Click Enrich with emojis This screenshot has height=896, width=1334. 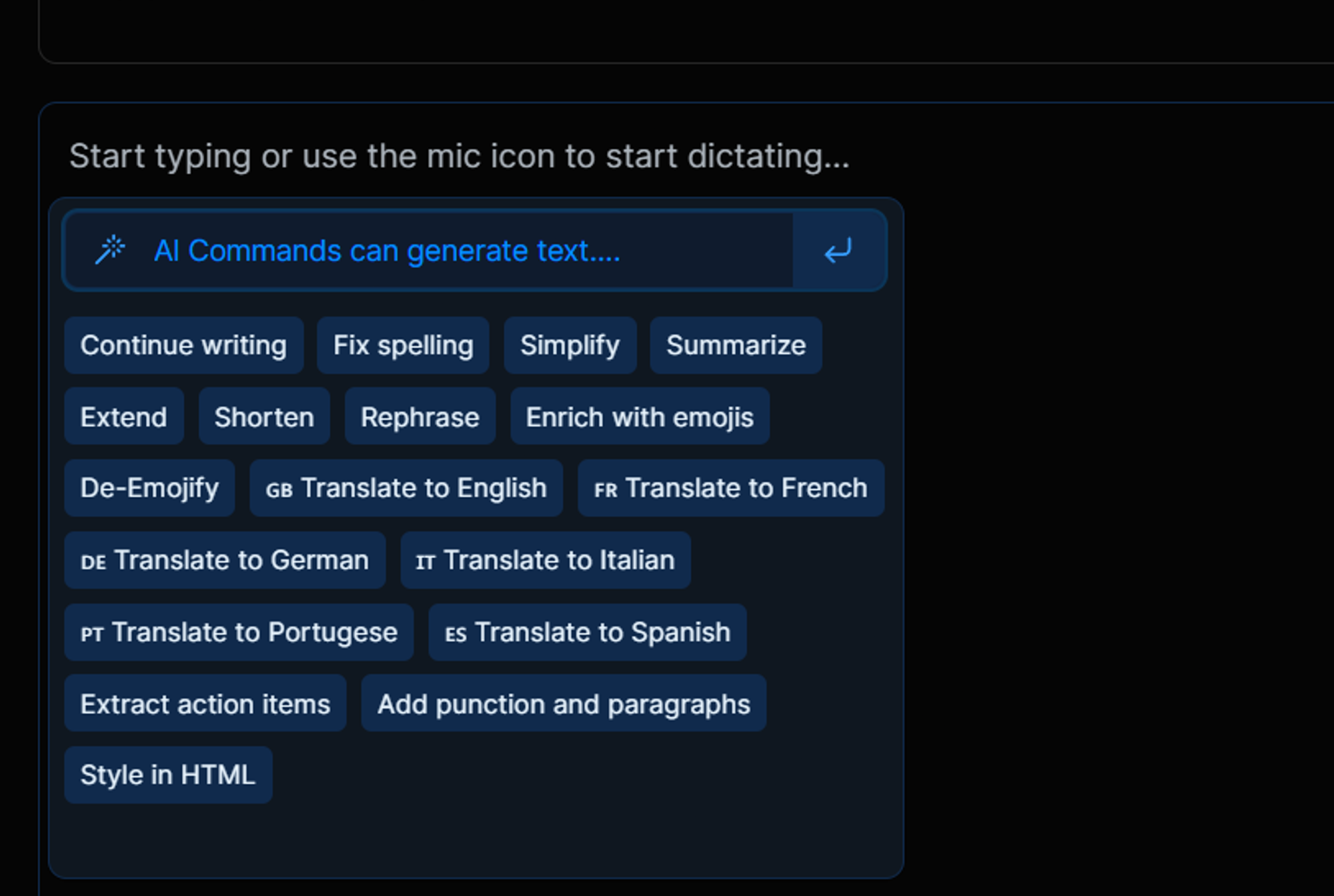point(639,417)
